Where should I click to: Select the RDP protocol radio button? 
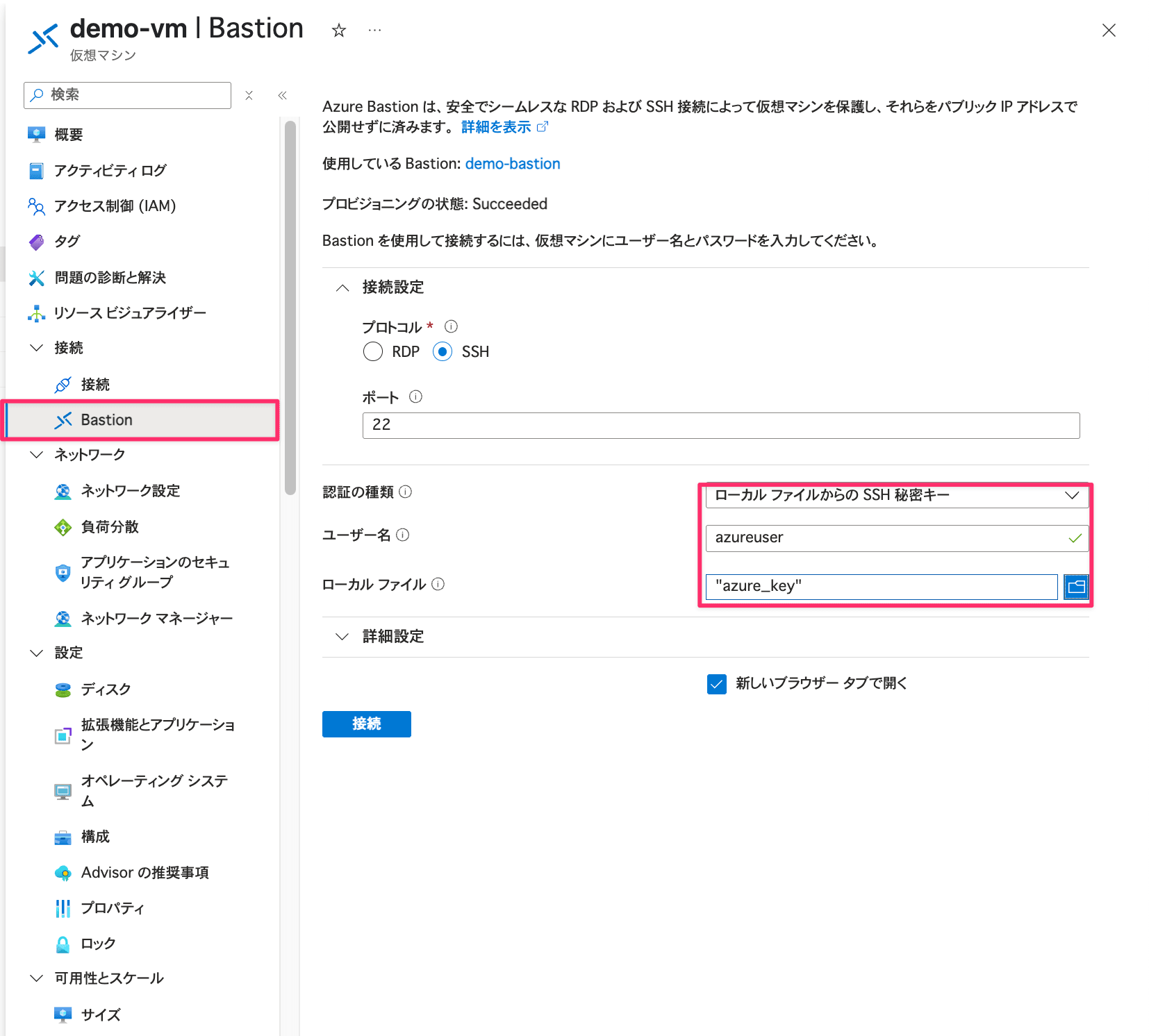373,351
